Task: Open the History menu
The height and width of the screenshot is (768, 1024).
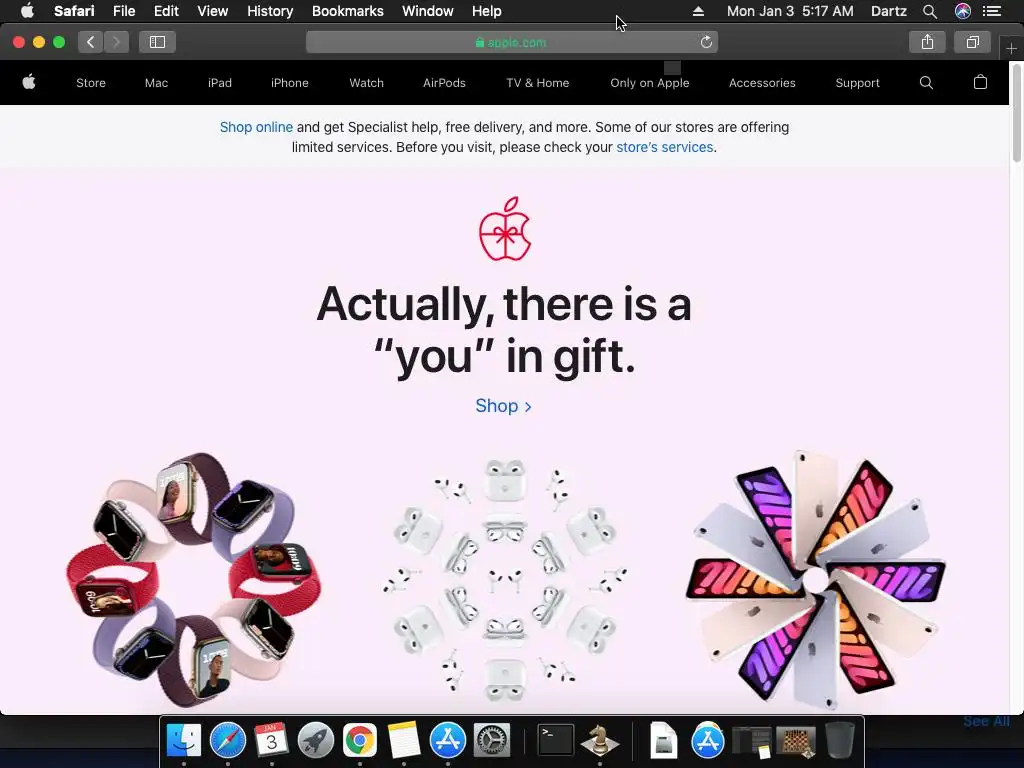Action: point(270,11)
